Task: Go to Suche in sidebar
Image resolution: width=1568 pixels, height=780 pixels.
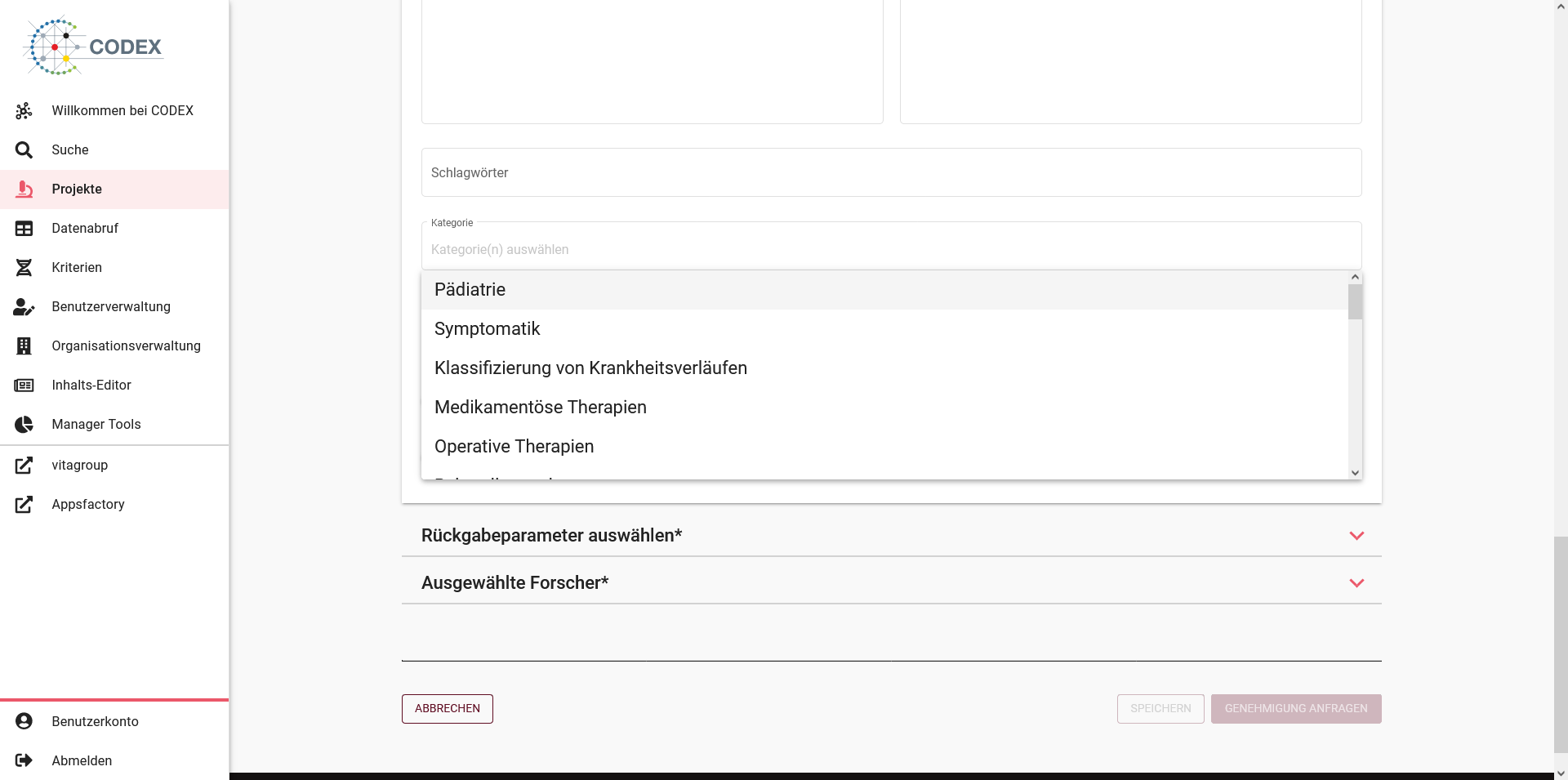Action: tap(114, 149)
